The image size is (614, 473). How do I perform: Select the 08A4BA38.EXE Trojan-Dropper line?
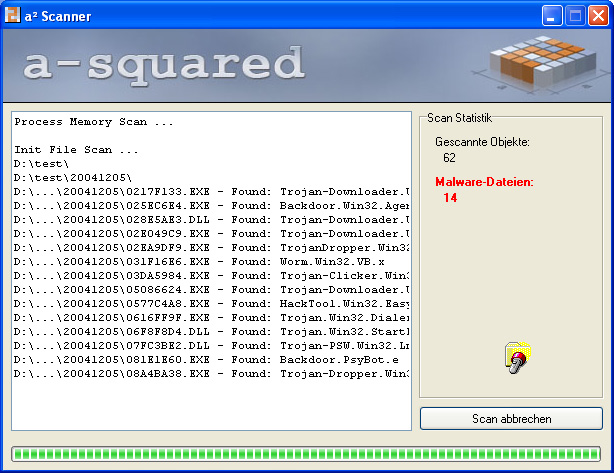pyautogui.click(x=211, y=374)
